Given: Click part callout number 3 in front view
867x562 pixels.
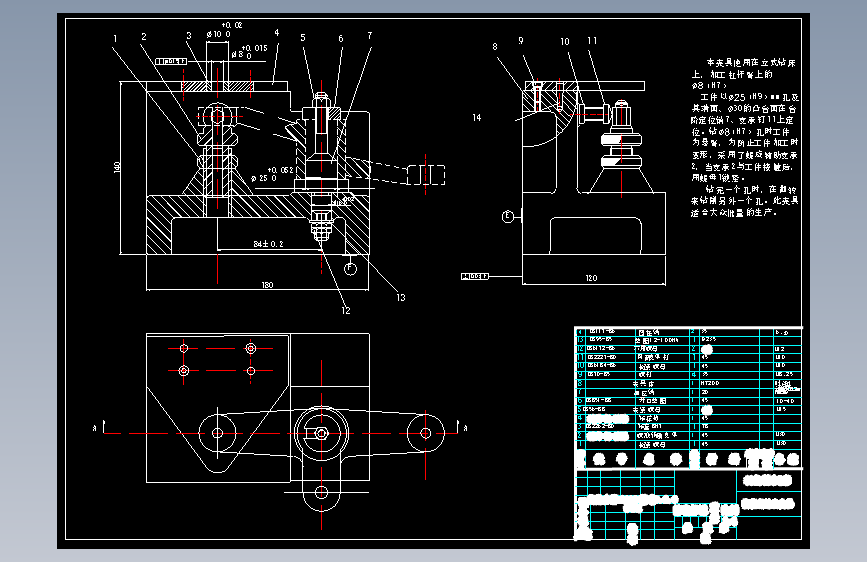Looking at the screenshot, I should coord(189,36).
